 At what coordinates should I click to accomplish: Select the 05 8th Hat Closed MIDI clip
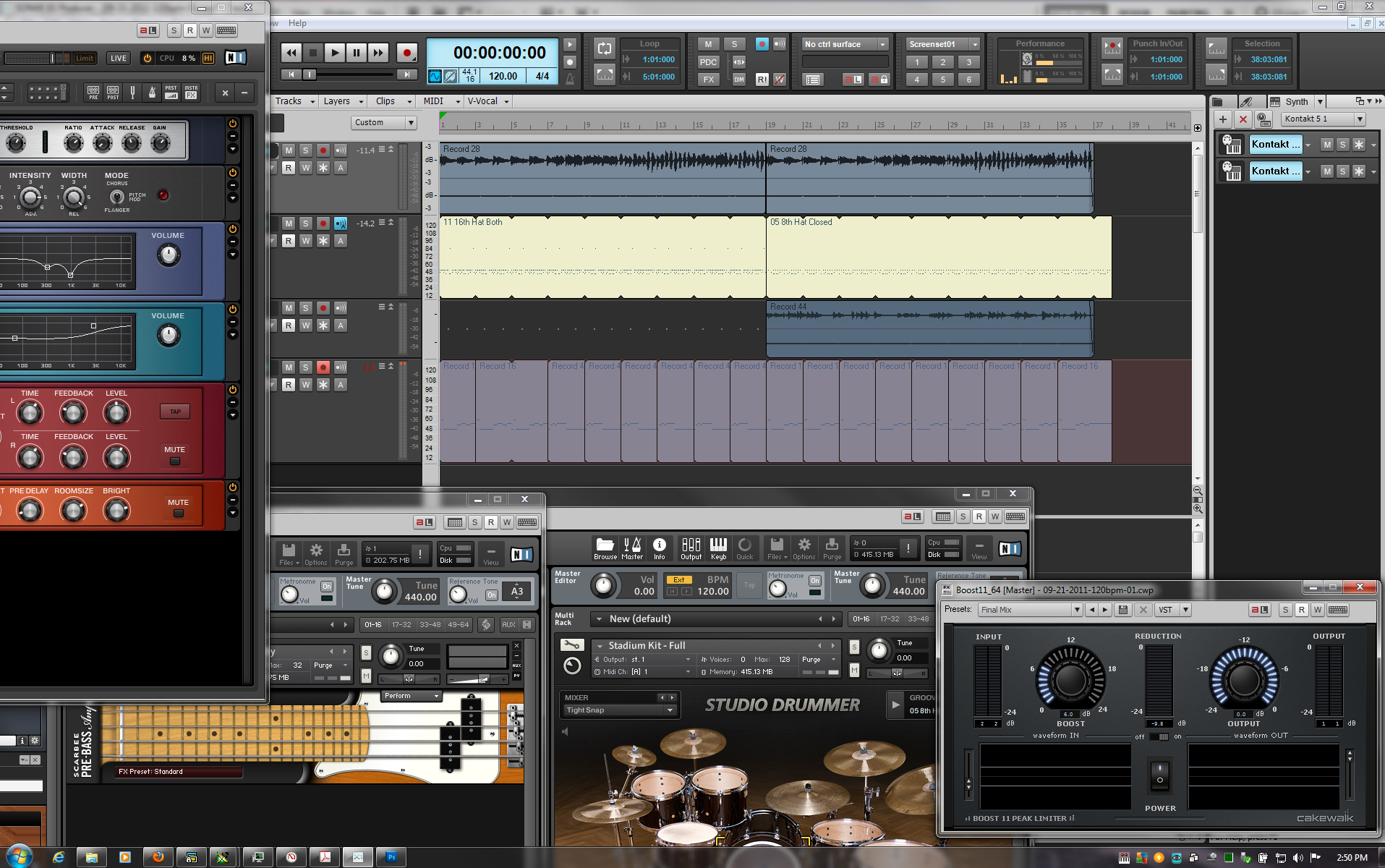click(x=939, y=257)
